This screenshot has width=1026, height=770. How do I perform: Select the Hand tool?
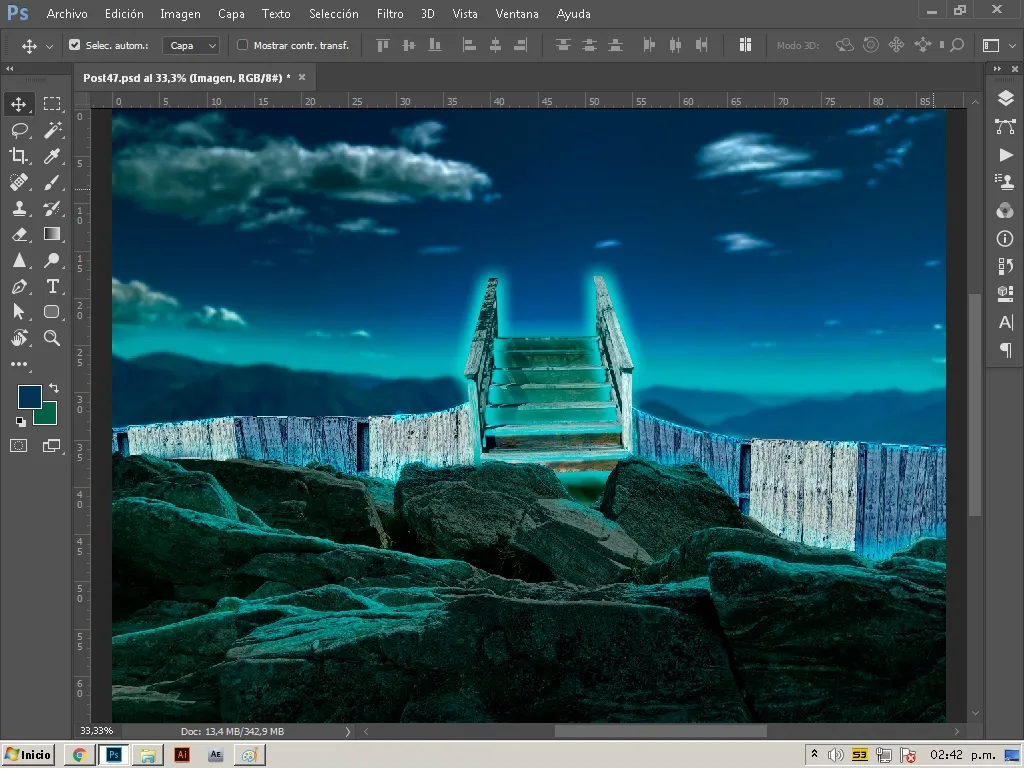[x=19, y=338]
